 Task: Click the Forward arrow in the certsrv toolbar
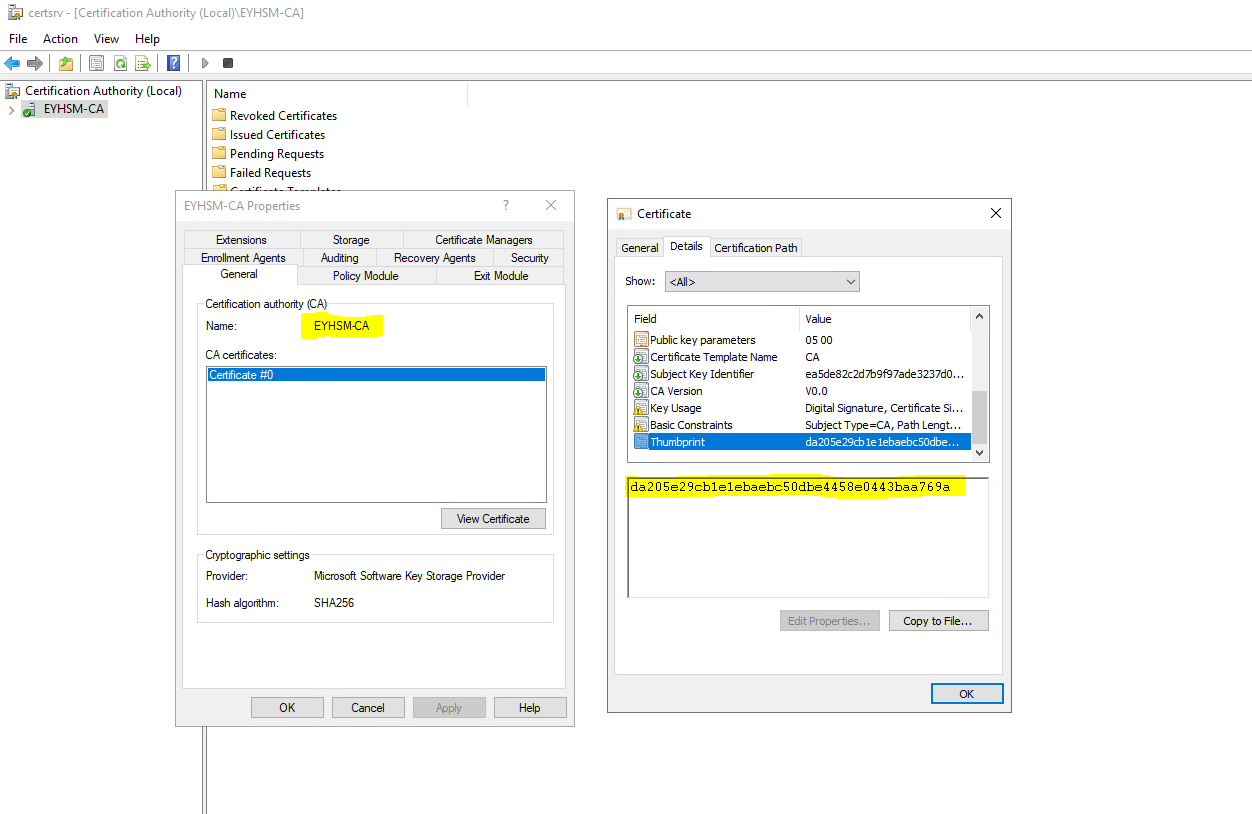click(x=35, y=63)
